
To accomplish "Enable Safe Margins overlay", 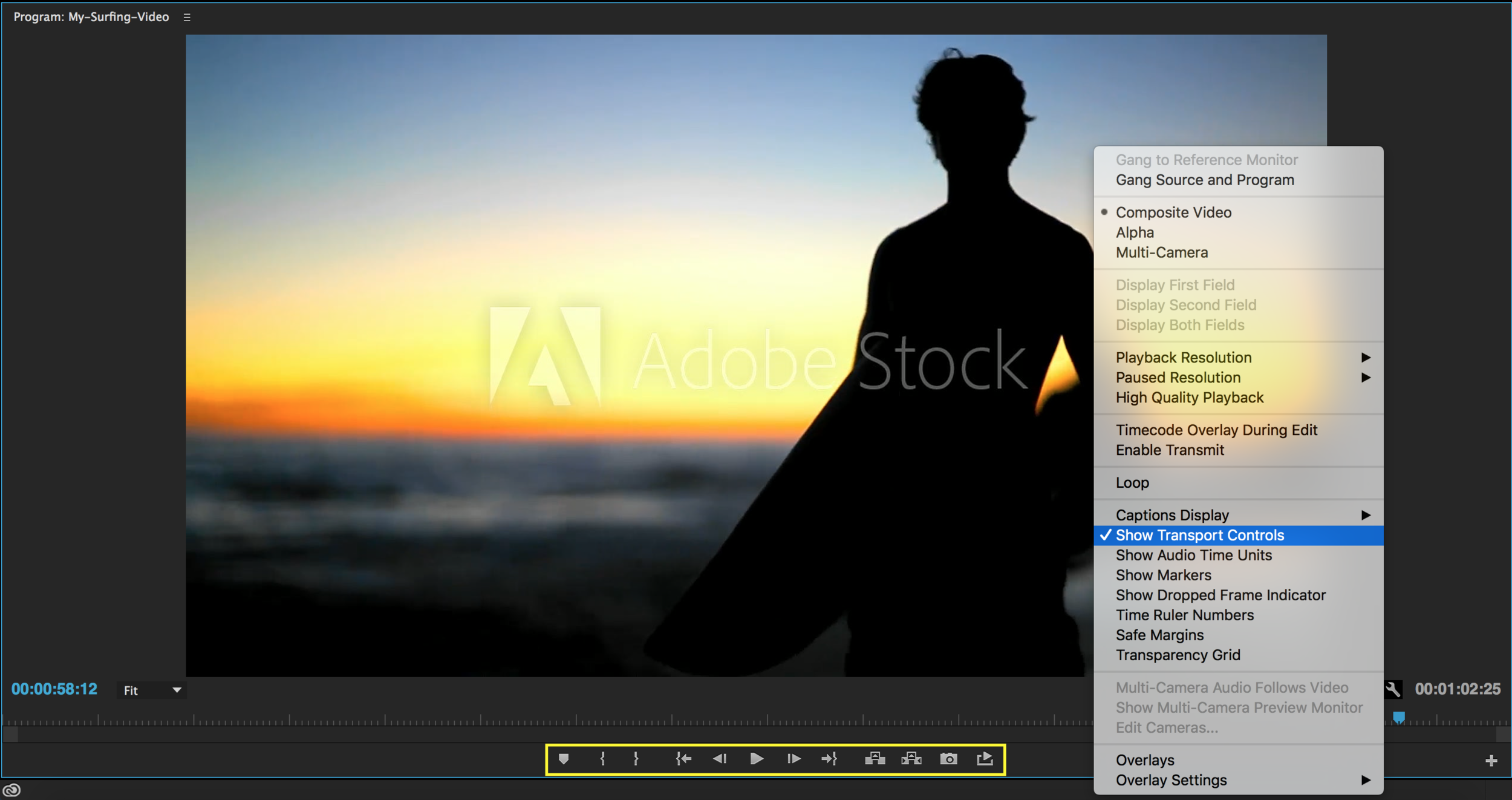I will pos(1239,635).
